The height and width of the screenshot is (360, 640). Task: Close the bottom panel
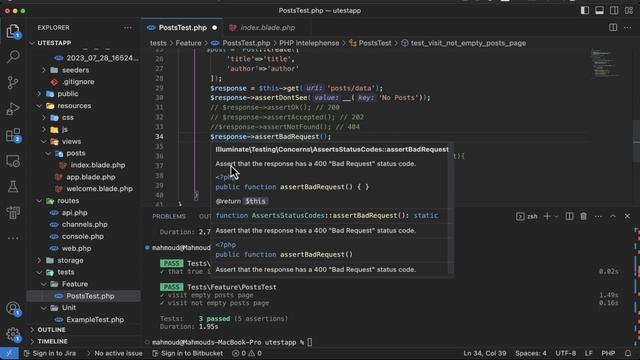627,216
